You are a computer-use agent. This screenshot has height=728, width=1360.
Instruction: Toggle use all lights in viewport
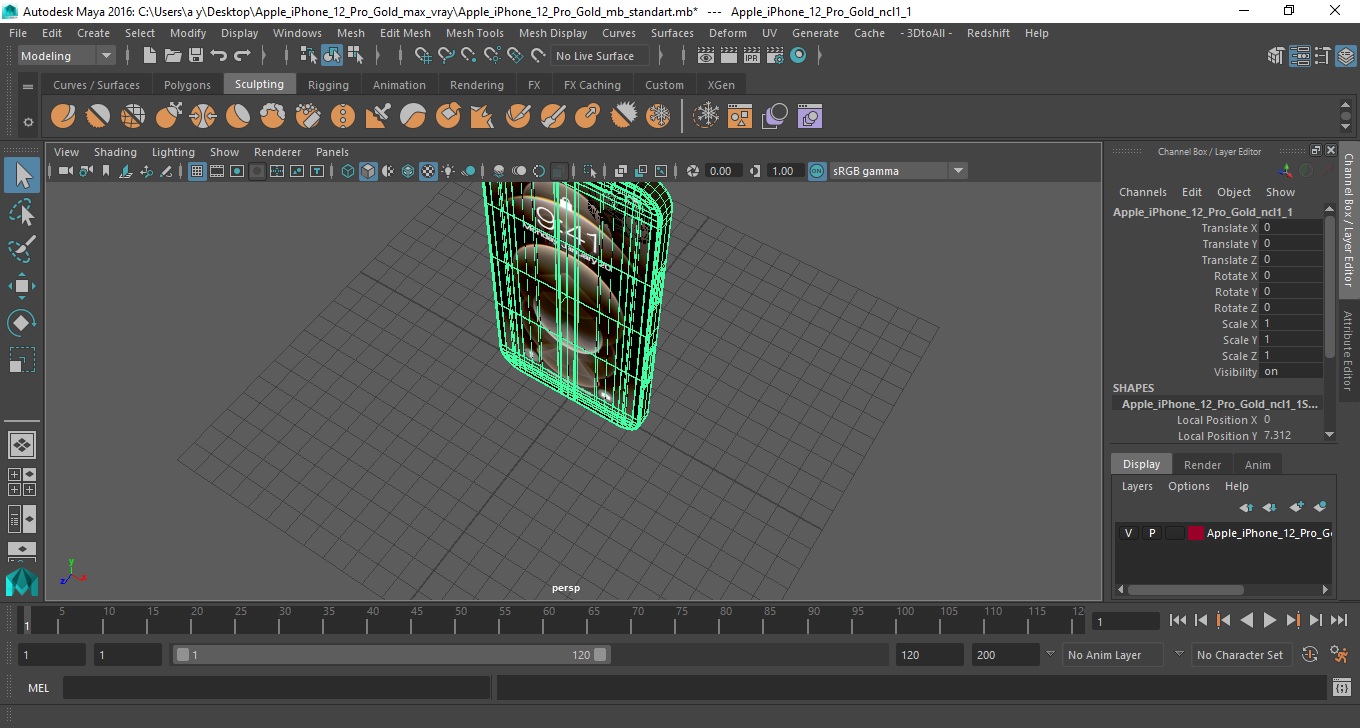click(x=448, y=171)
